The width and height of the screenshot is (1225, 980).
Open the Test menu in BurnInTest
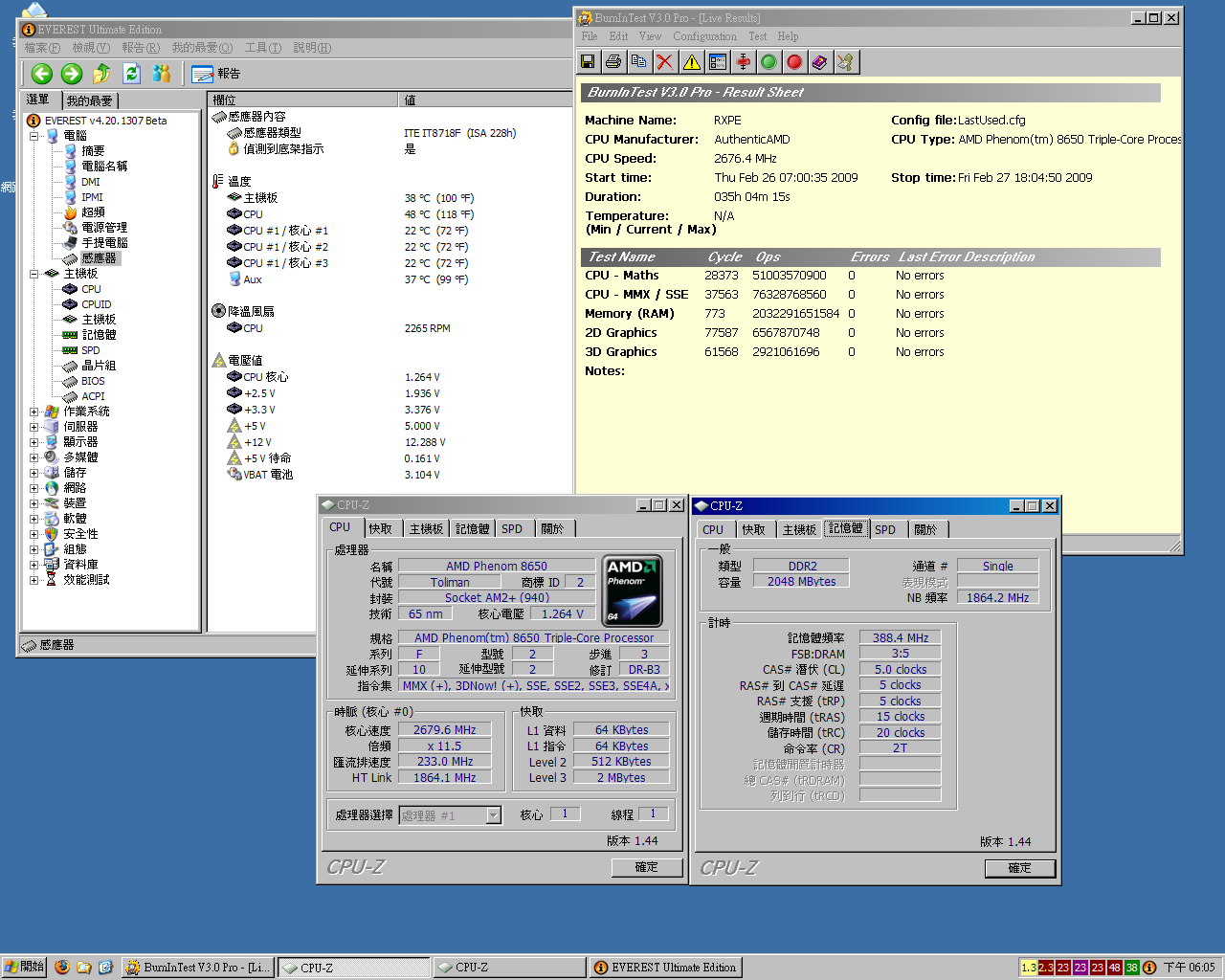click(758, 36)
